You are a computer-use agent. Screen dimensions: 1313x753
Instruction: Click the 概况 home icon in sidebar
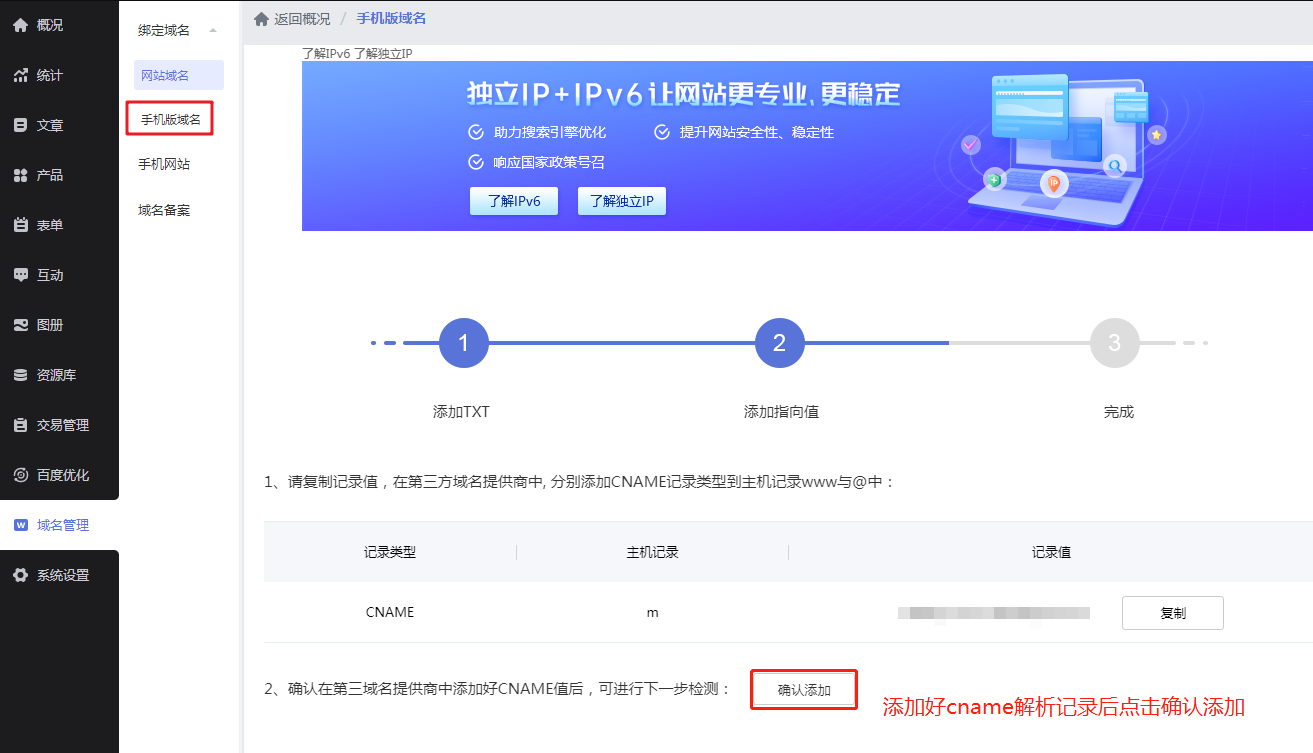[x=20, y=25]
